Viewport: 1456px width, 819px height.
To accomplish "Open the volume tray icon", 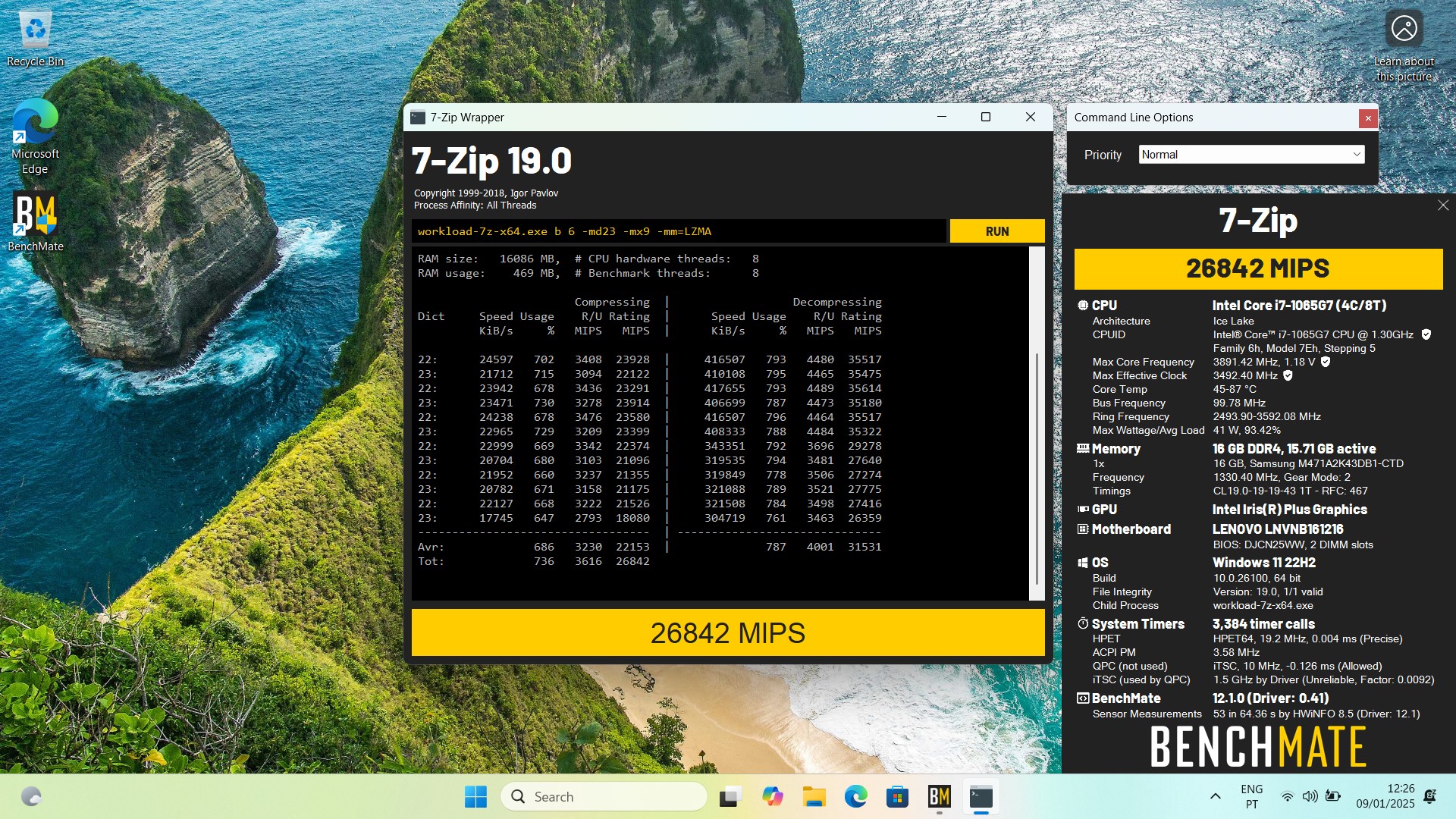I will pyautogui.click(x=1310, y=796).
